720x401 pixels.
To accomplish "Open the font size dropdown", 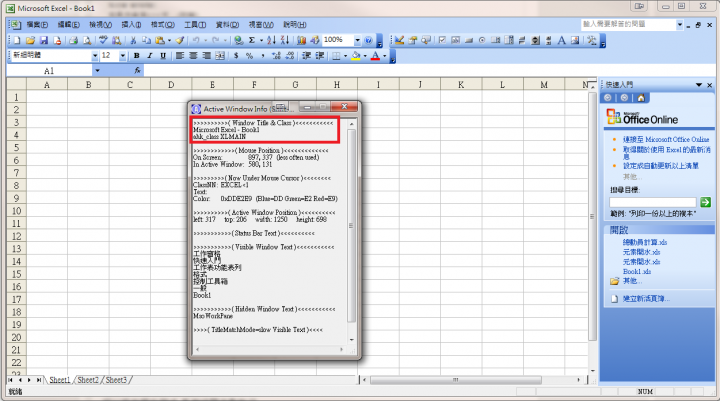I will tap(123, 56).
